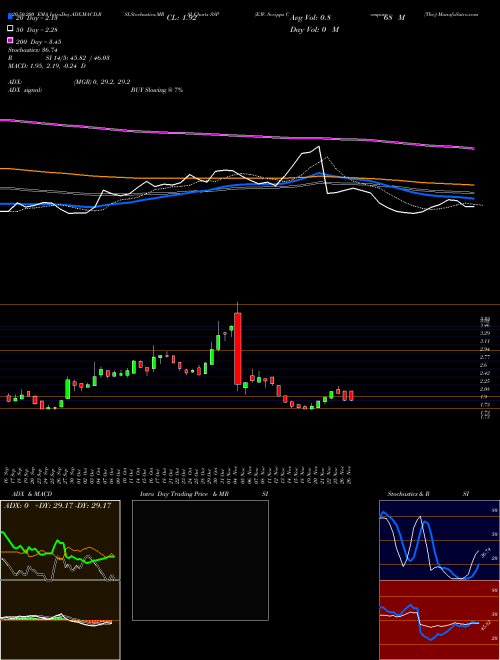Screen dimensions: 500x660
Task: Click the magenta 200 Day legend swatch
Action: pyautogui.click(x=10, y=41)
